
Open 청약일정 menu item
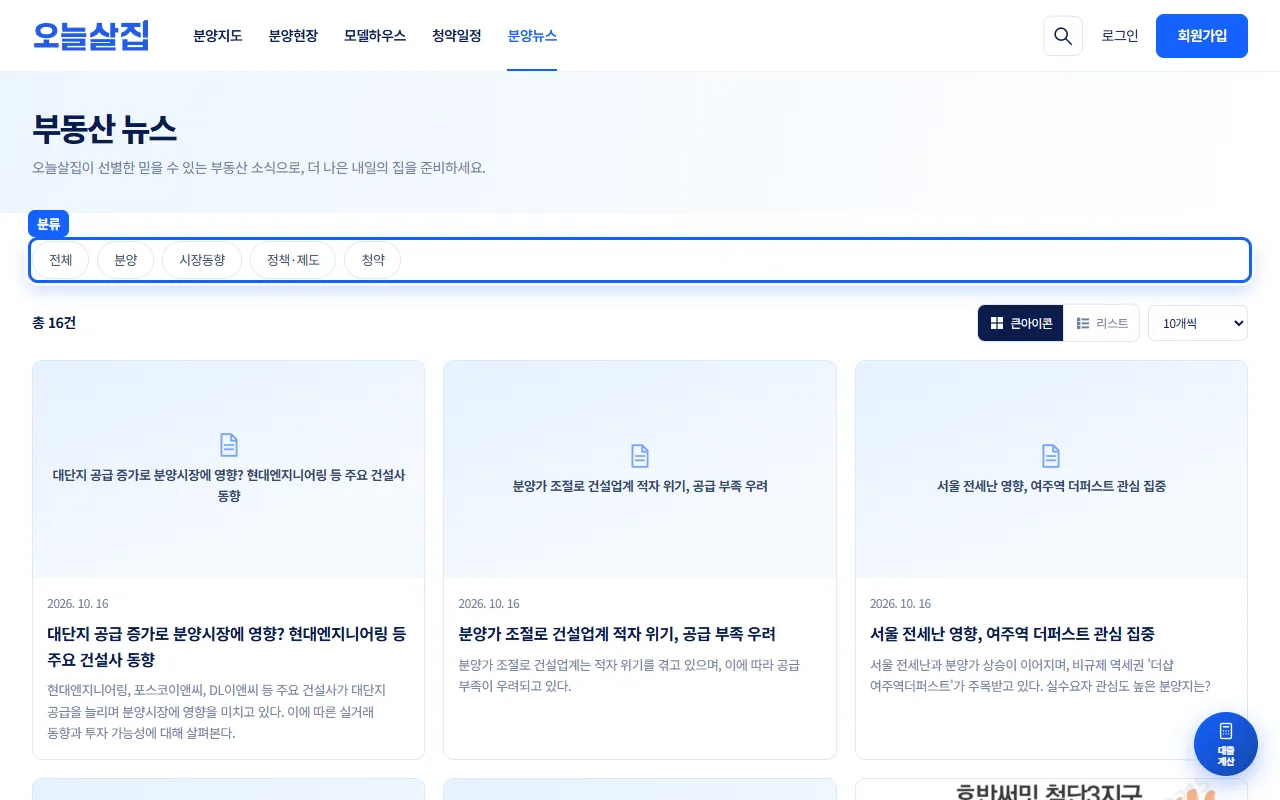457,36
